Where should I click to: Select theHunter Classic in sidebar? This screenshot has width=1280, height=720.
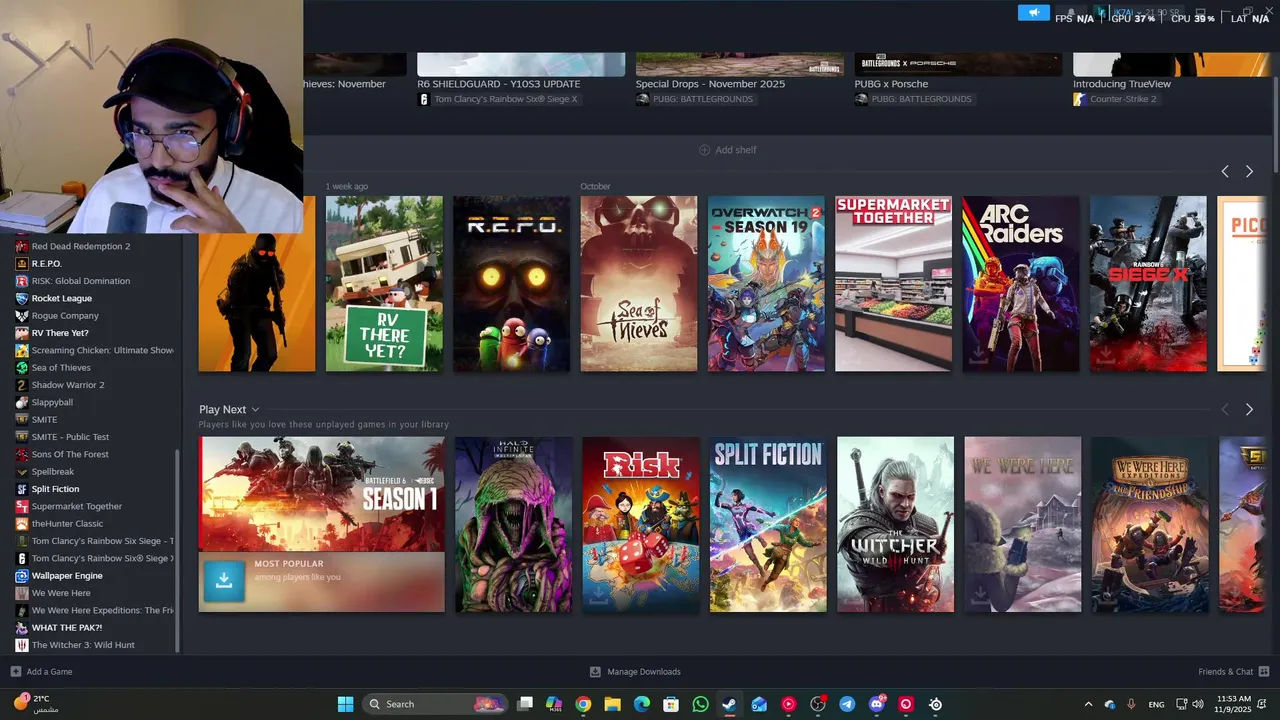click(x=67, y=524)
